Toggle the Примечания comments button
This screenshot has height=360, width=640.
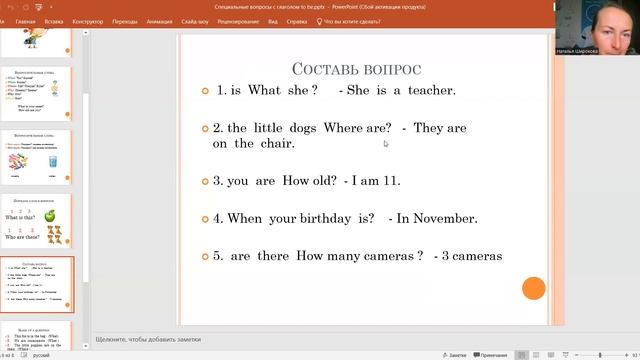coord(490,355)
